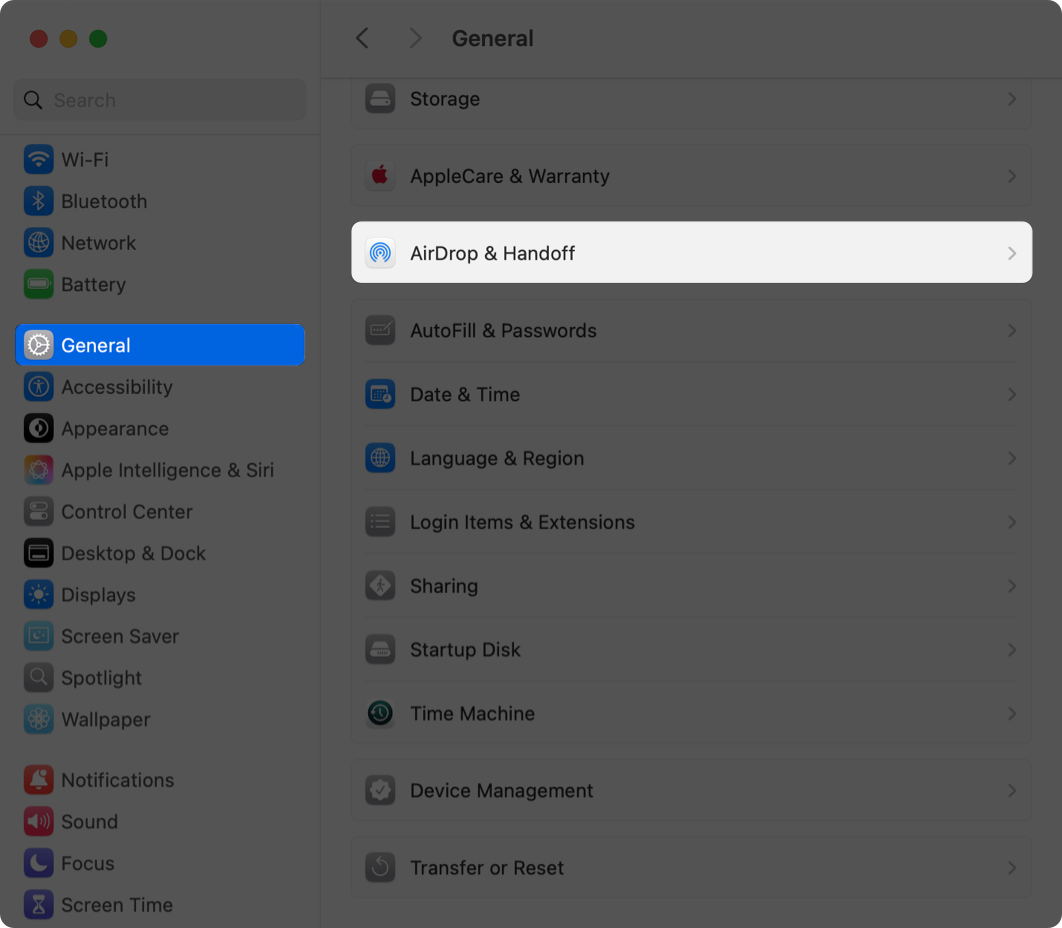Select Bluetooth label in sidebar
The width and height of the screenshot is (1062, 928).
104,201
